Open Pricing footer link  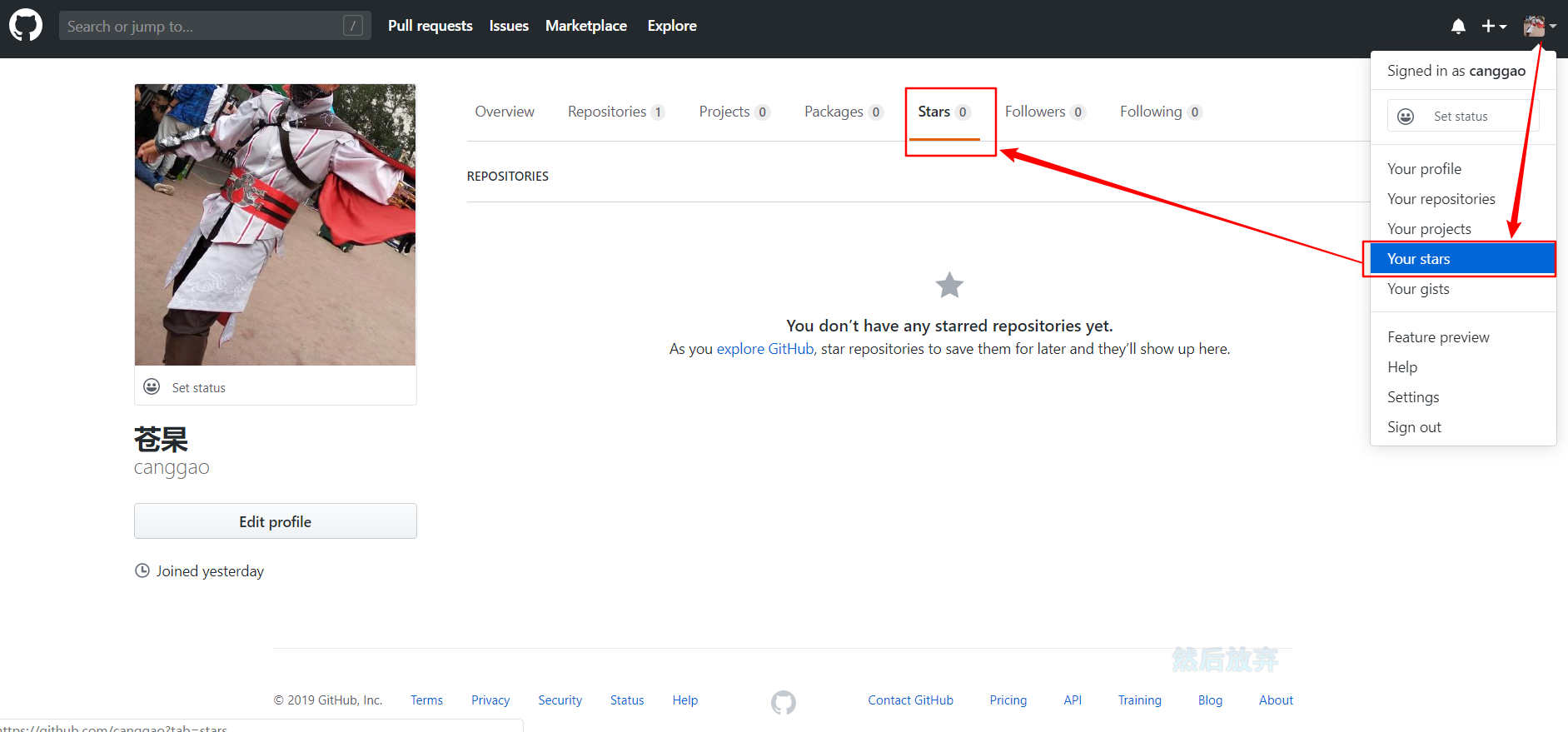pyautogui.click(x=1008, y=700)
